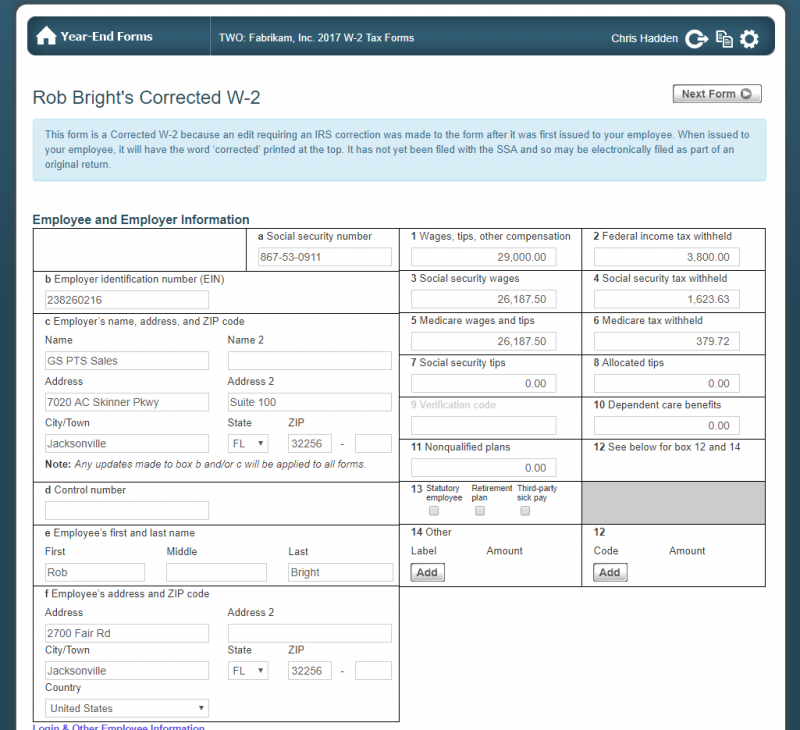Image resolution: width=800 pixels, height=730 pixels.
Task: Click the note about box b and c updates
Action: pos(205,464)
